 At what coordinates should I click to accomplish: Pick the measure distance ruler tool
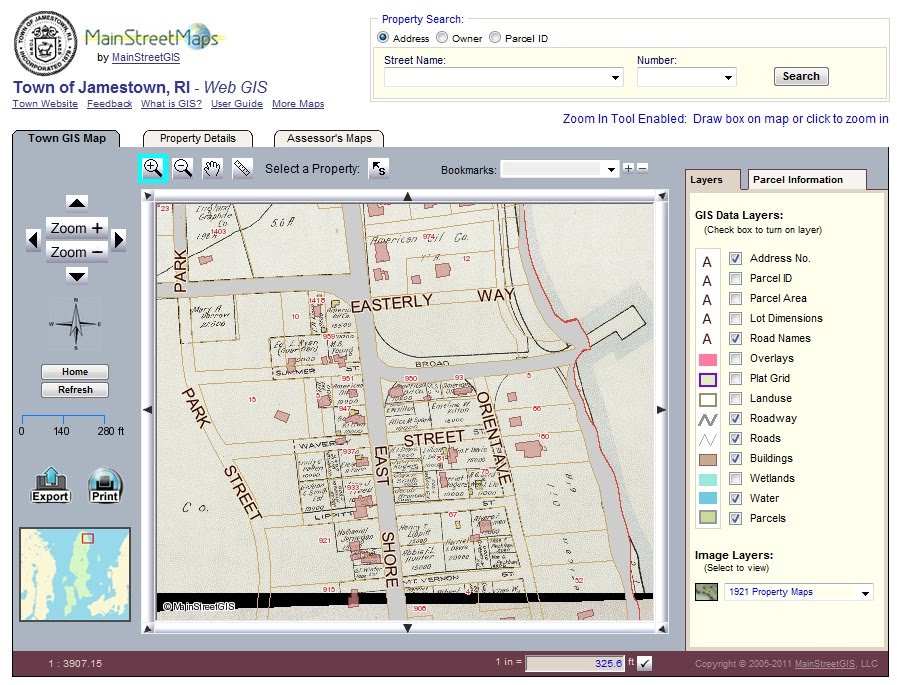[x=242, y=167]
